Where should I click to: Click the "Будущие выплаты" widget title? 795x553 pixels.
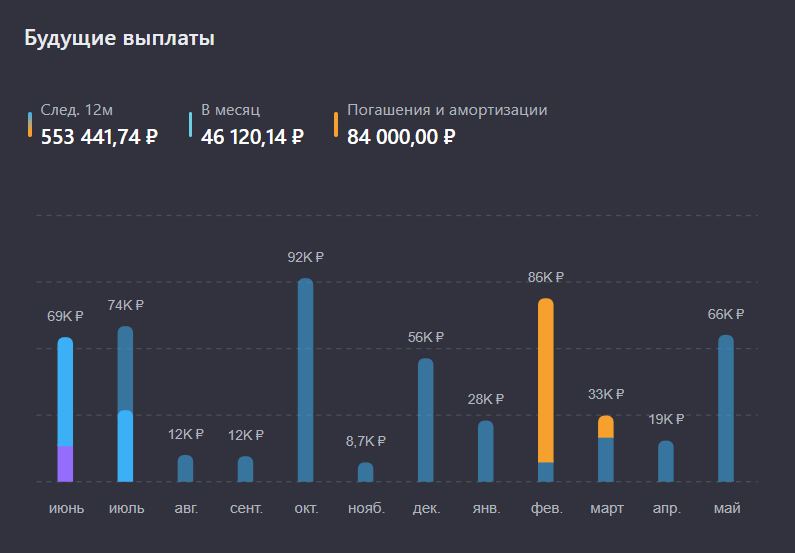119,39
